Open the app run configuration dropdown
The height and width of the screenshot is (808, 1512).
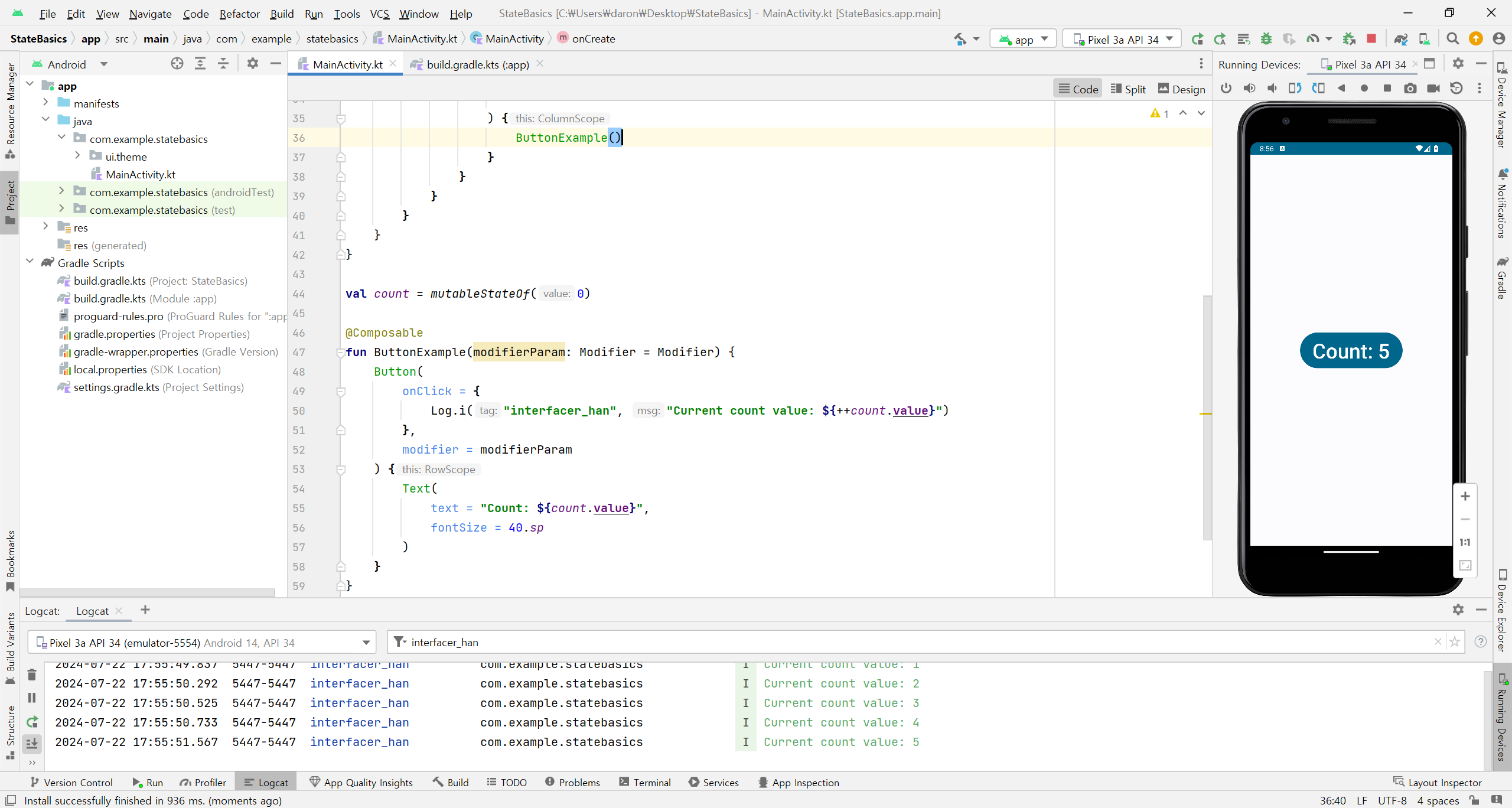click(x=1023, y=40)
